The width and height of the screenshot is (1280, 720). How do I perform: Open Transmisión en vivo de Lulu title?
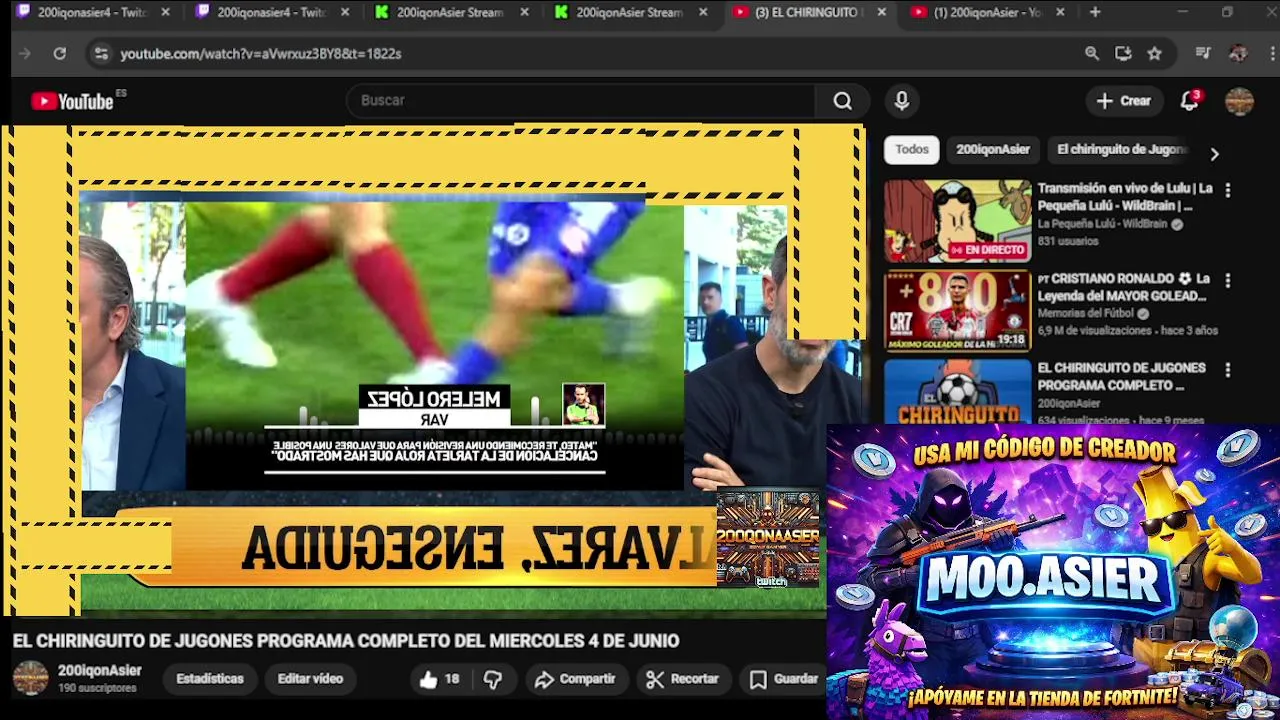[x=1125, y=197]
